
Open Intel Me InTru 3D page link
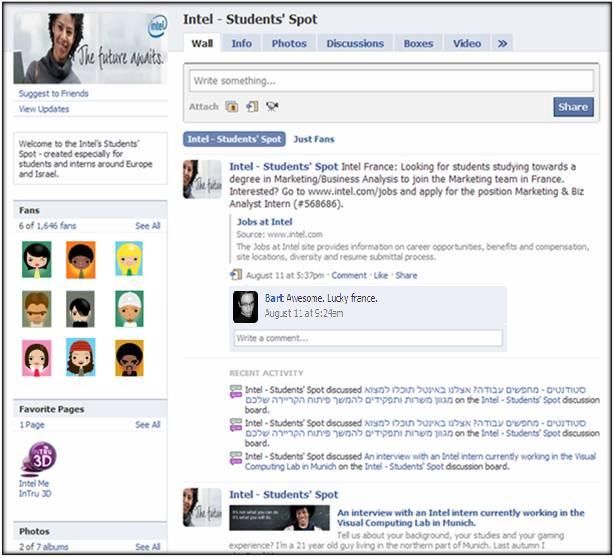(x=35, y=488)
